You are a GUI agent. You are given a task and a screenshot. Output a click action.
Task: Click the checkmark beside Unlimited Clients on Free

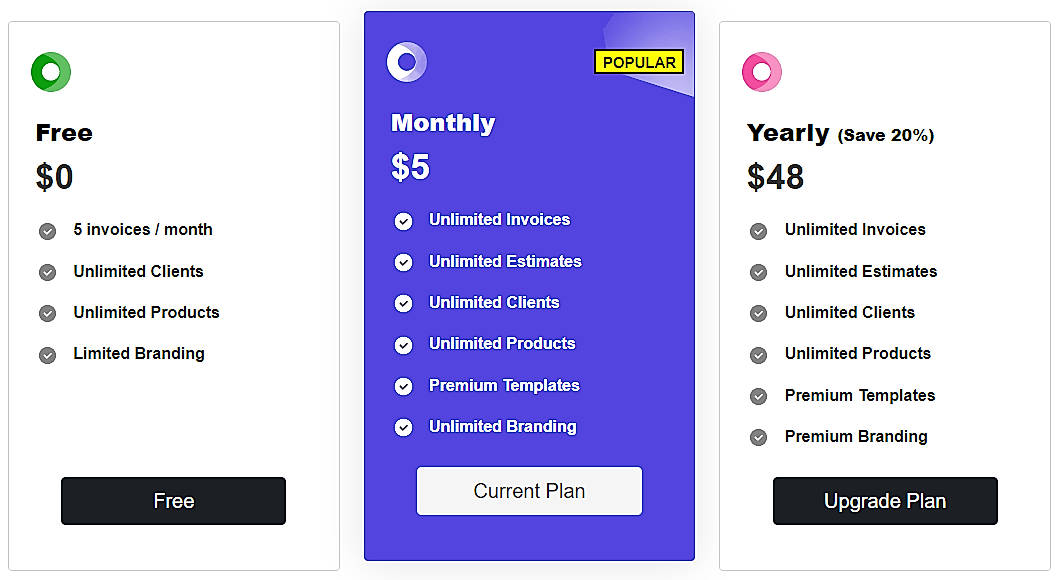[47, 271]
